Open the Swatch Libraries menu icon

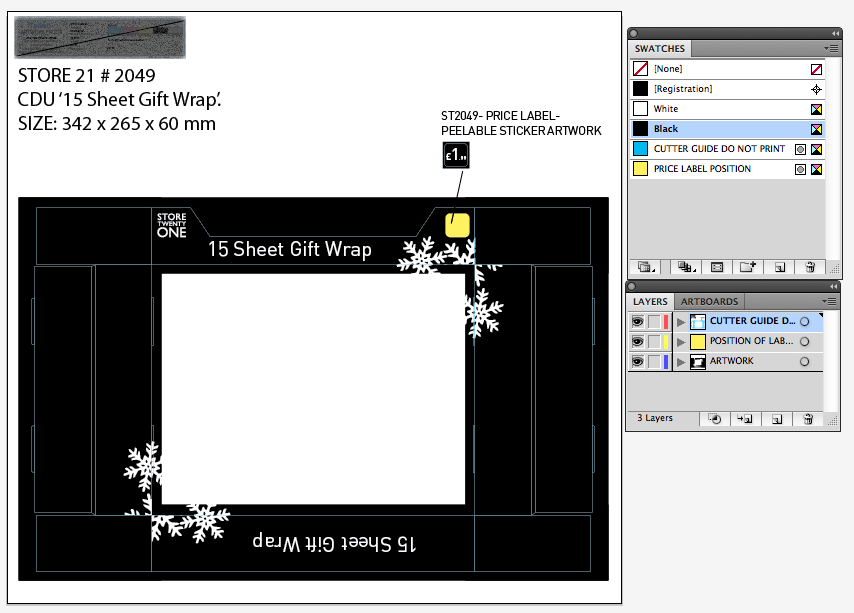point(646,267)
